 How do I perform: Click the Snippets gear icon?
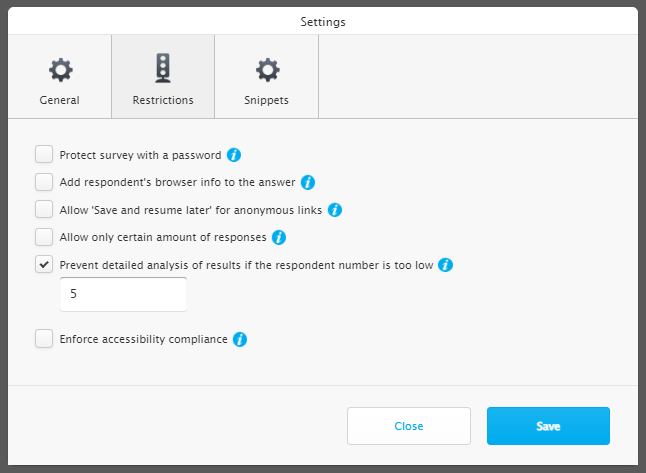[267, 70]
